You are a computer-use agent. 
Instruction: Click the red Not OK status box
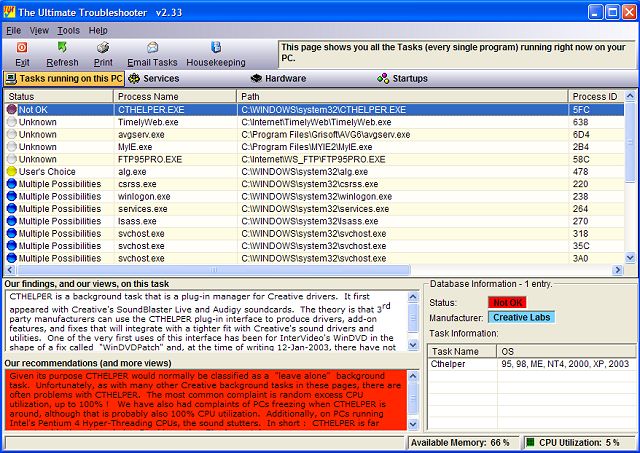click(509, 302)
